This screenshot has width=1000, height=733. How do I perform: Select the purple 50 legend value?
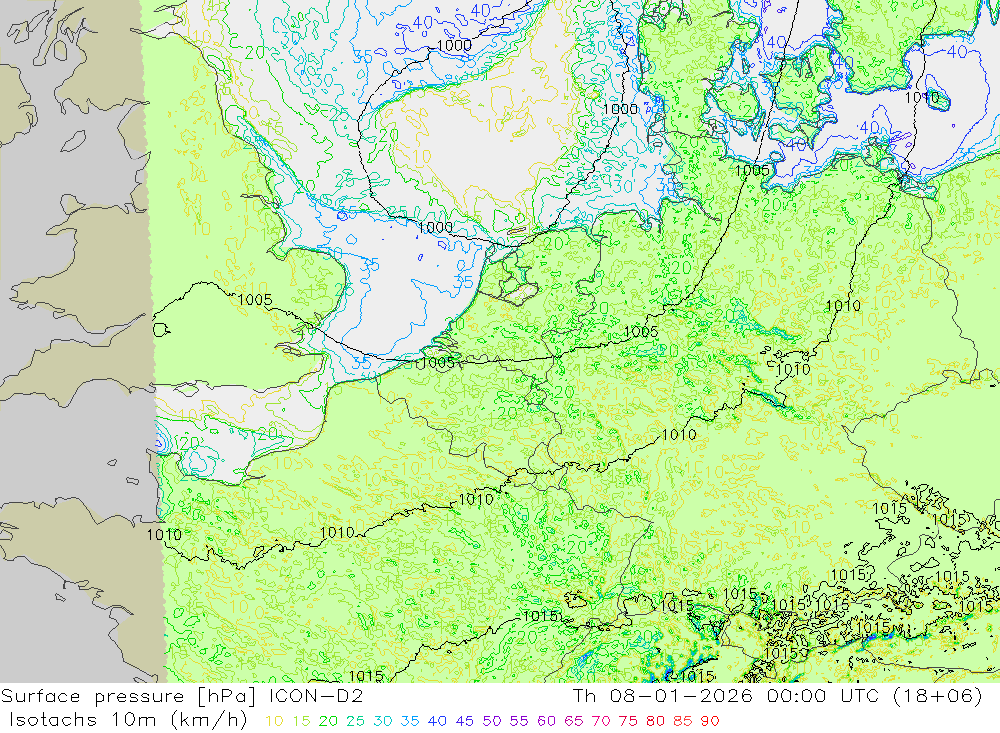click(x=492, y=722)
